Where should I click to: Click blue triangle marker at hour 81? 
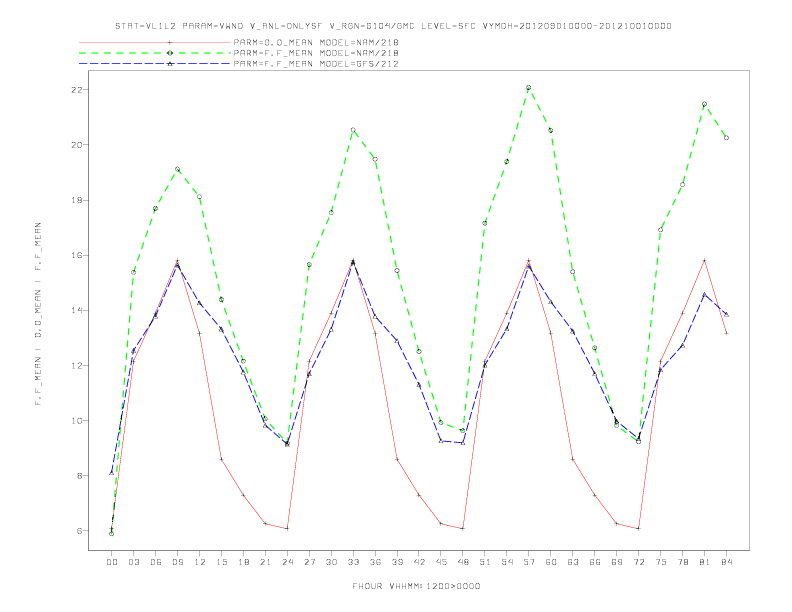704,294
